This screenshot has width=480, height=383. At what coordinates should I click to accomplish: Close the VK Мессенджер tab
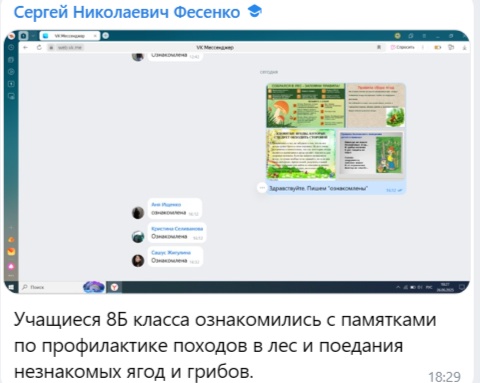95,36
